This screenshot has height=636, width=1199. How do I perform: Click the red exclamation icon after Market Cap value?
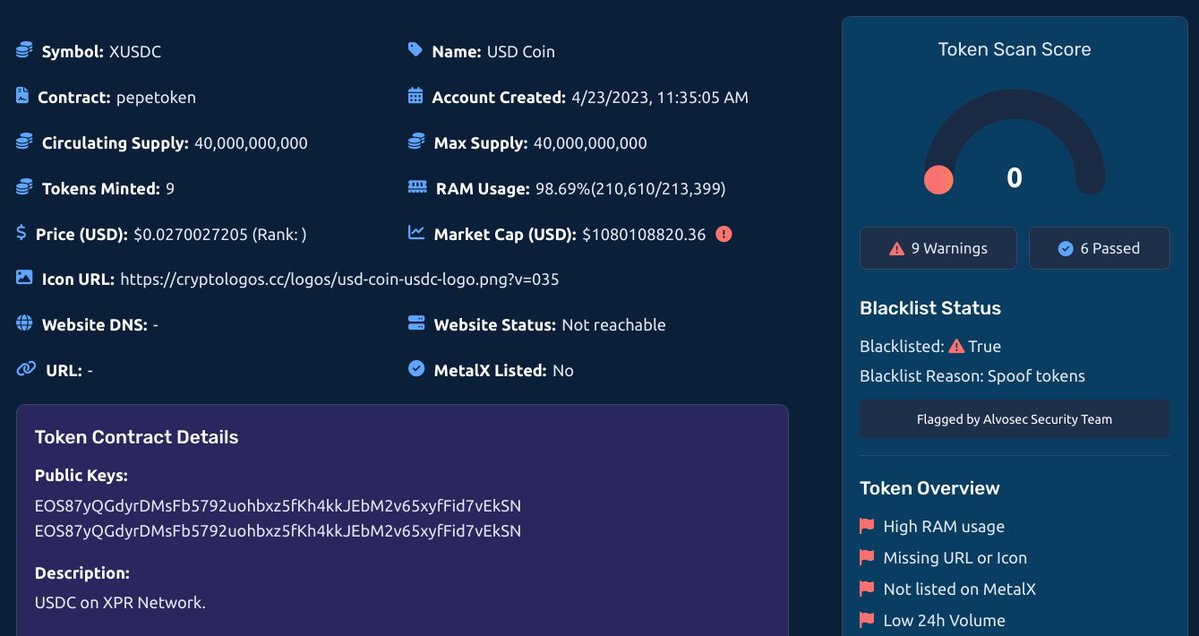(x=723, y=234)
